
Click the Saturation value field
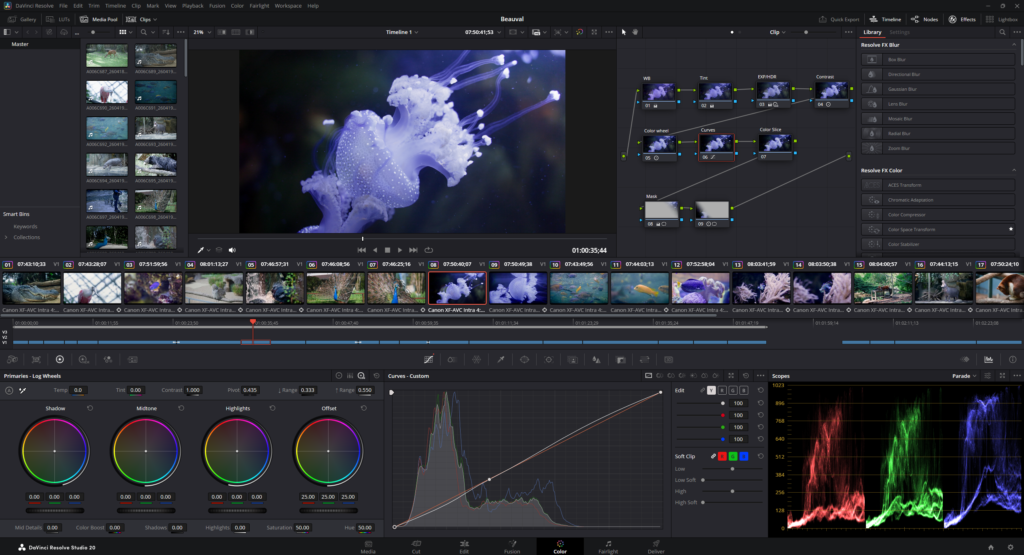pyautogui.click(x=302, y=528)
